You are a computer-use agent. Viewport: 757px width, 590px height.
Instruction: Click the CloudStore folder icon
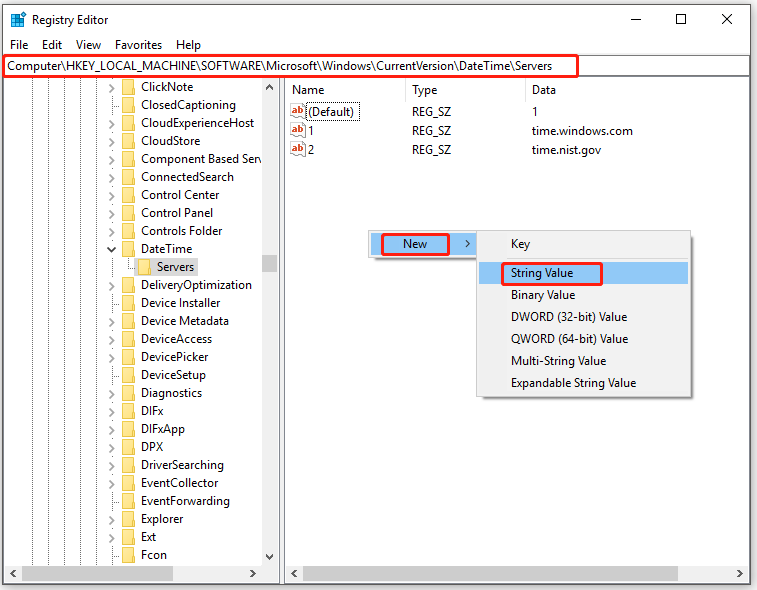pyautogui.click(x=128, y=141)
